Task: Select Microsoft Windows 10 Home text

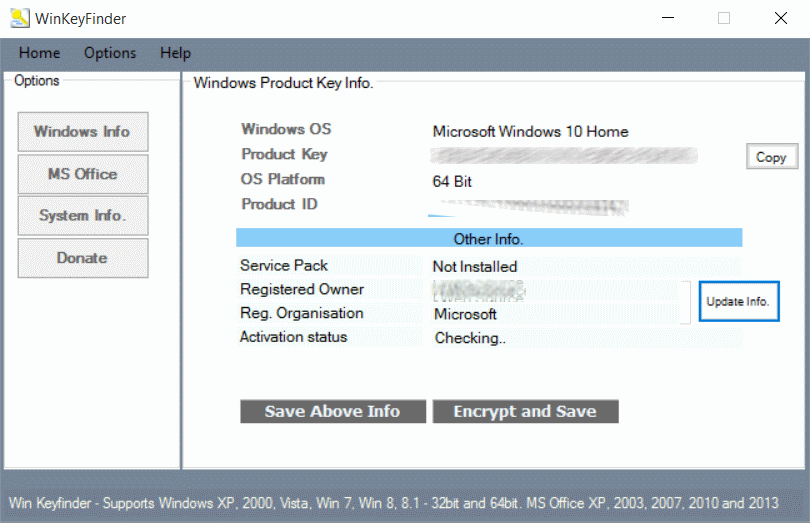Action: click(x=531, y=132)
